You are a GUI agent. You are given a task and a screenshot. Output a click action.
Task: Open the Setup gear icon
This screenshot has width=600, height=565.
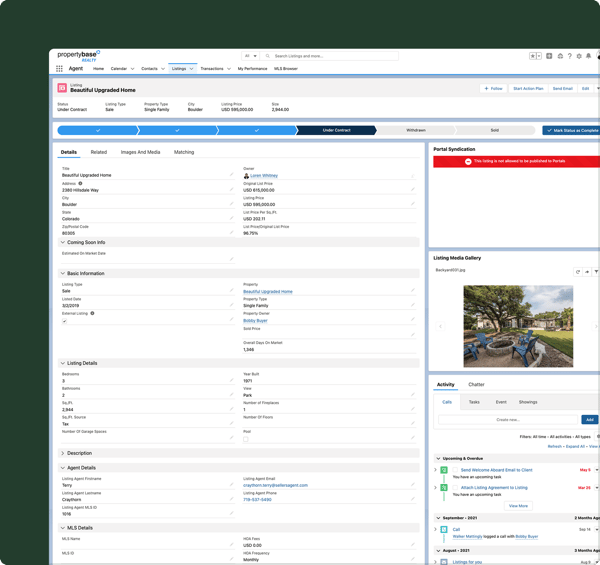(579, 56)
